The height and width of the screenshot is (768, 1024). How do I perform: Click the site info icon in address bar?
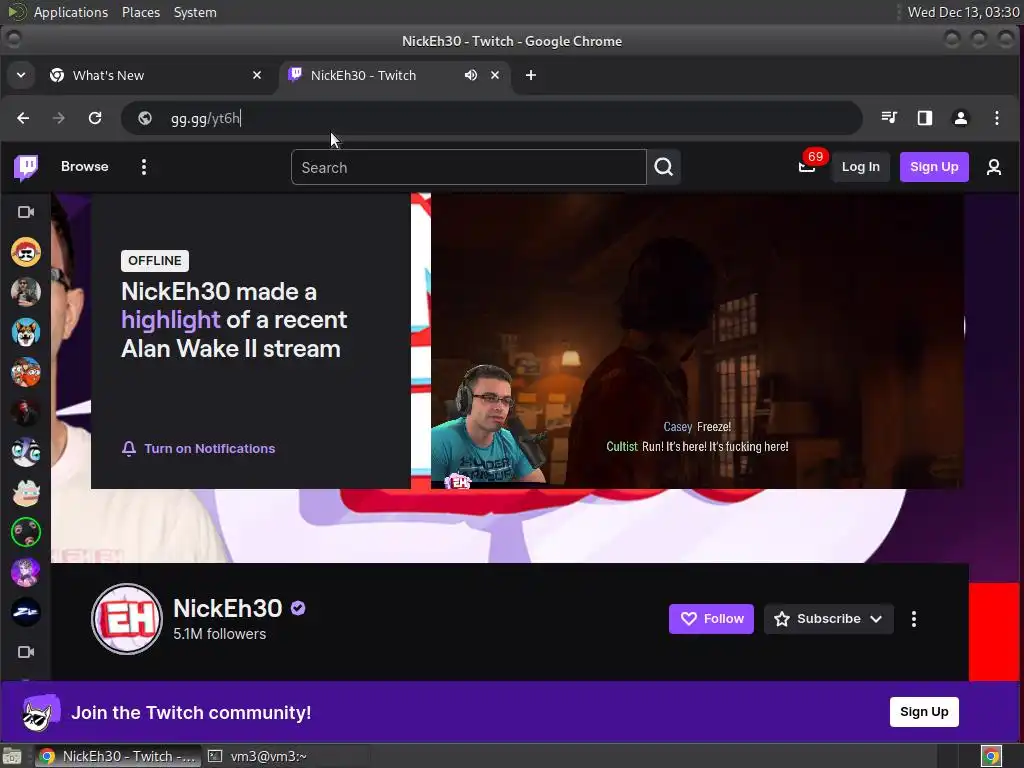[x=145, y=118]
